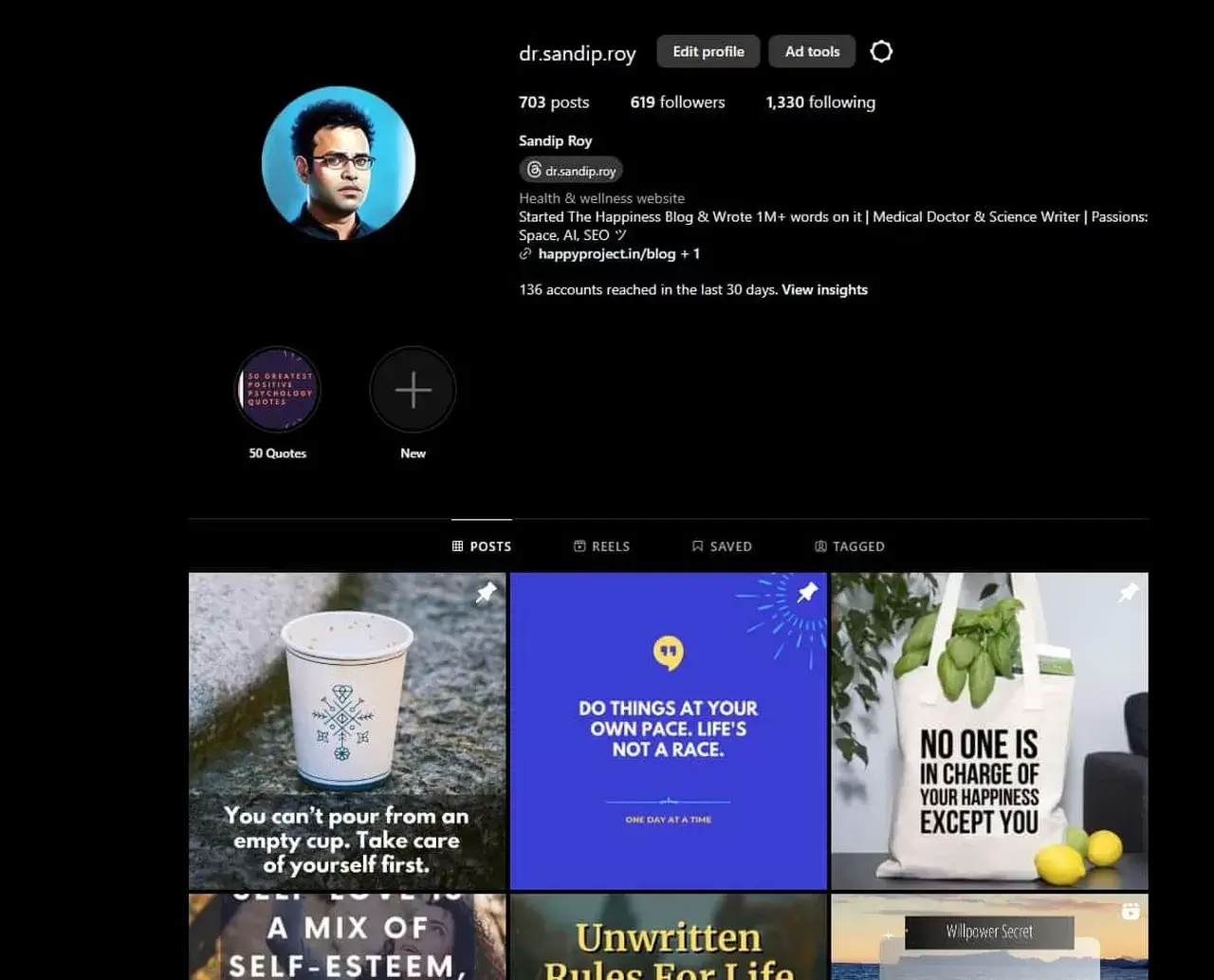Click the profile picture of Sandip Roy
The width and height of the screenshot is (1214, 980).
tap(339, 162)
